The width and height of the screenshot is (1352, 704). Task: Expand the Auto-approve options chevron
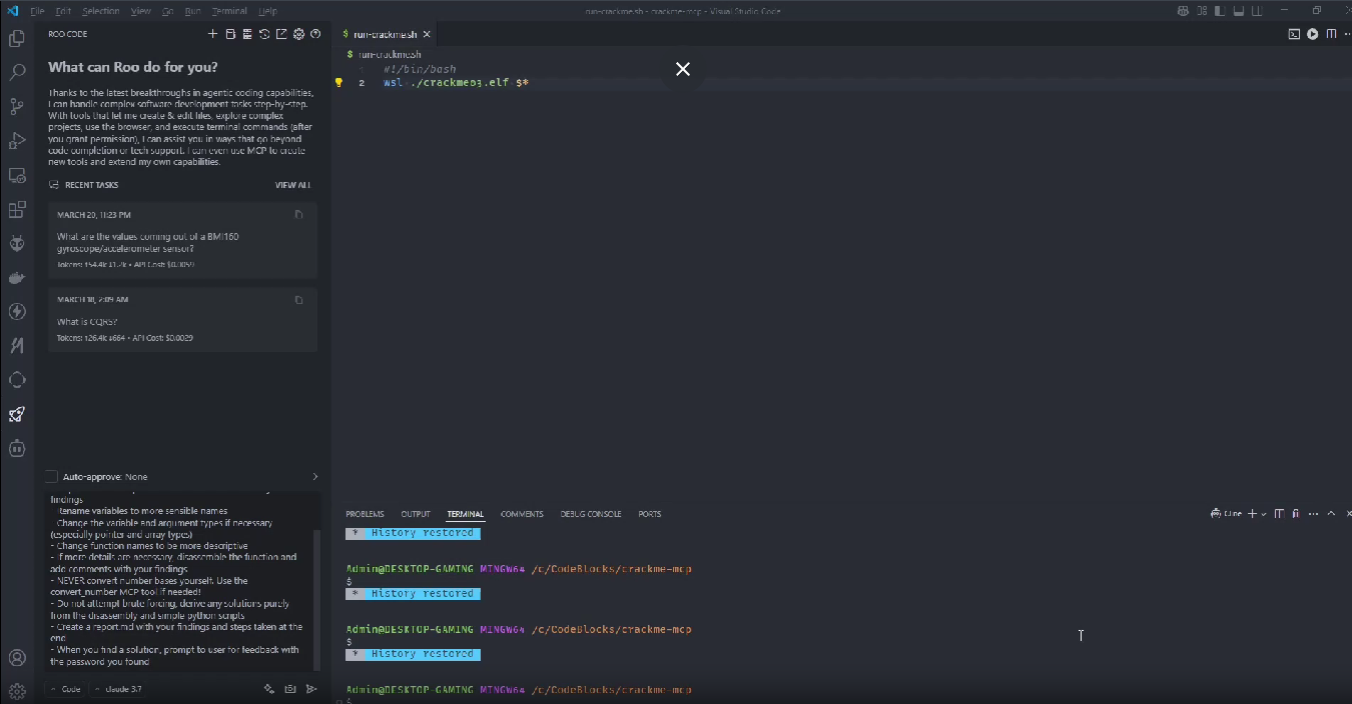pyautogui.click(x=315, y=477)
